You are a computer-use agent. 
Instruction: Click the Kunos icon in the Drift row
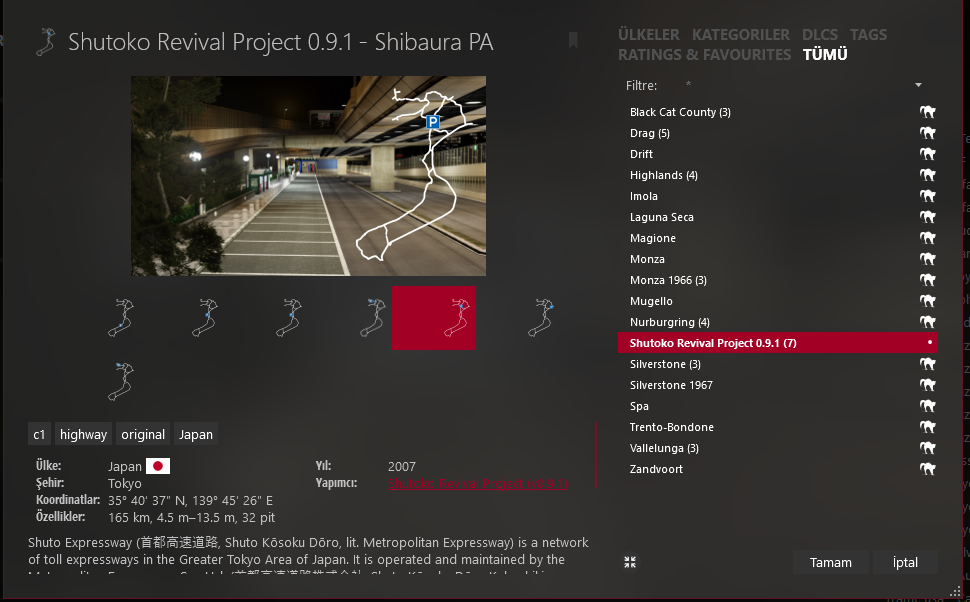[927, 154]
